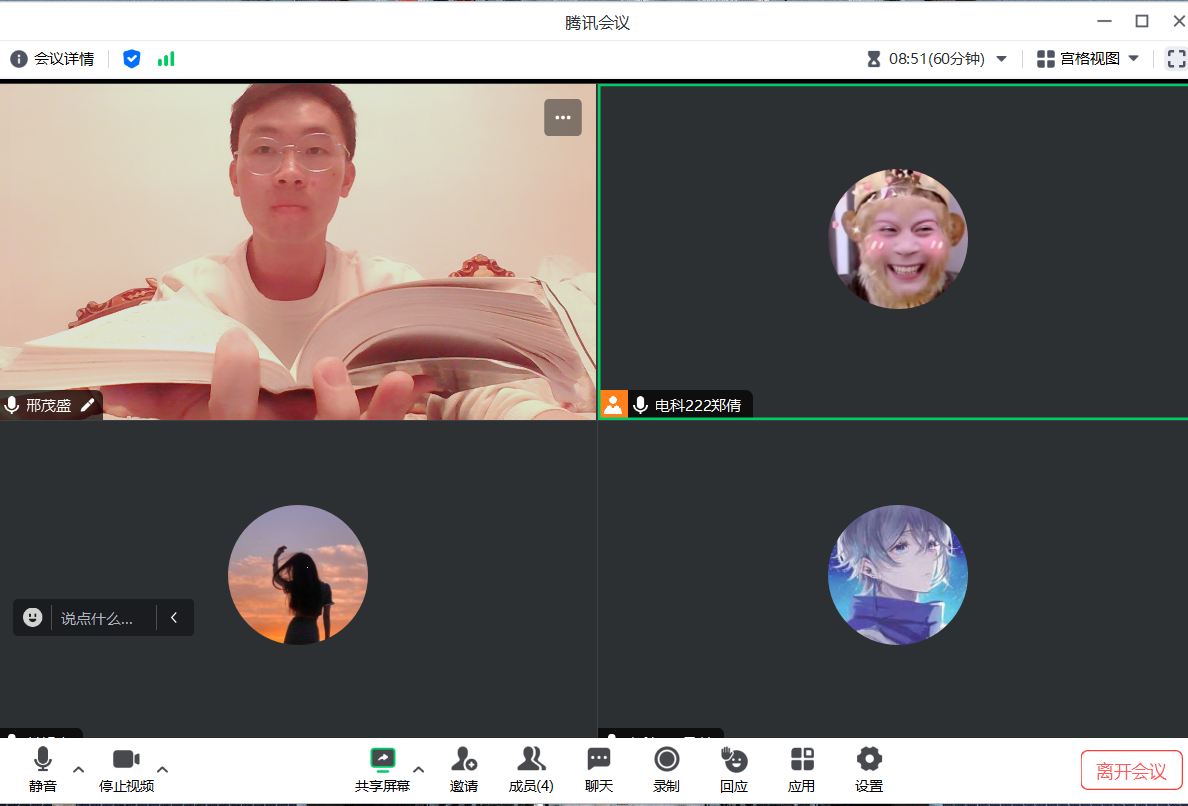The image size is (1188, 806).
Task: Open the 邀请 invite panel
Action: click(464, 769)
